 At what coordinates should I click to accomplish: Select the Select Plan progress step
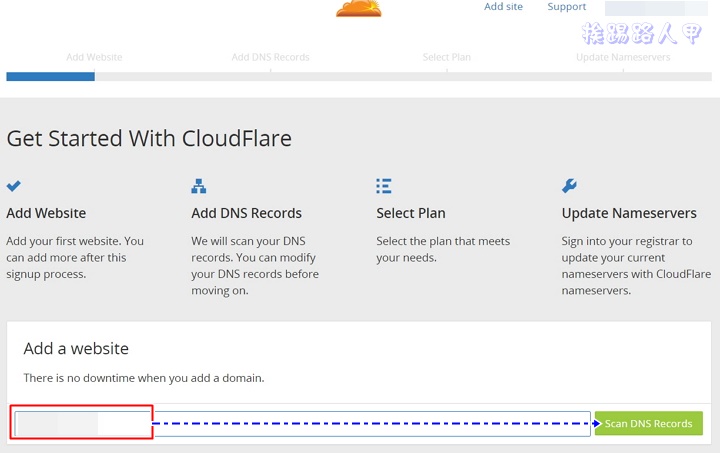point(446,57)
